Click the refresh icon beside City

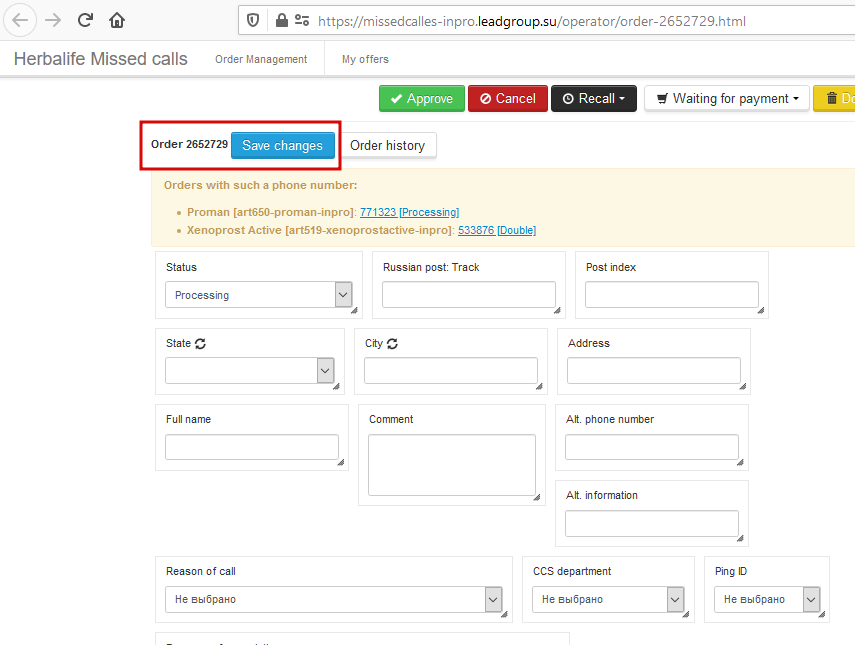[392, 343]
